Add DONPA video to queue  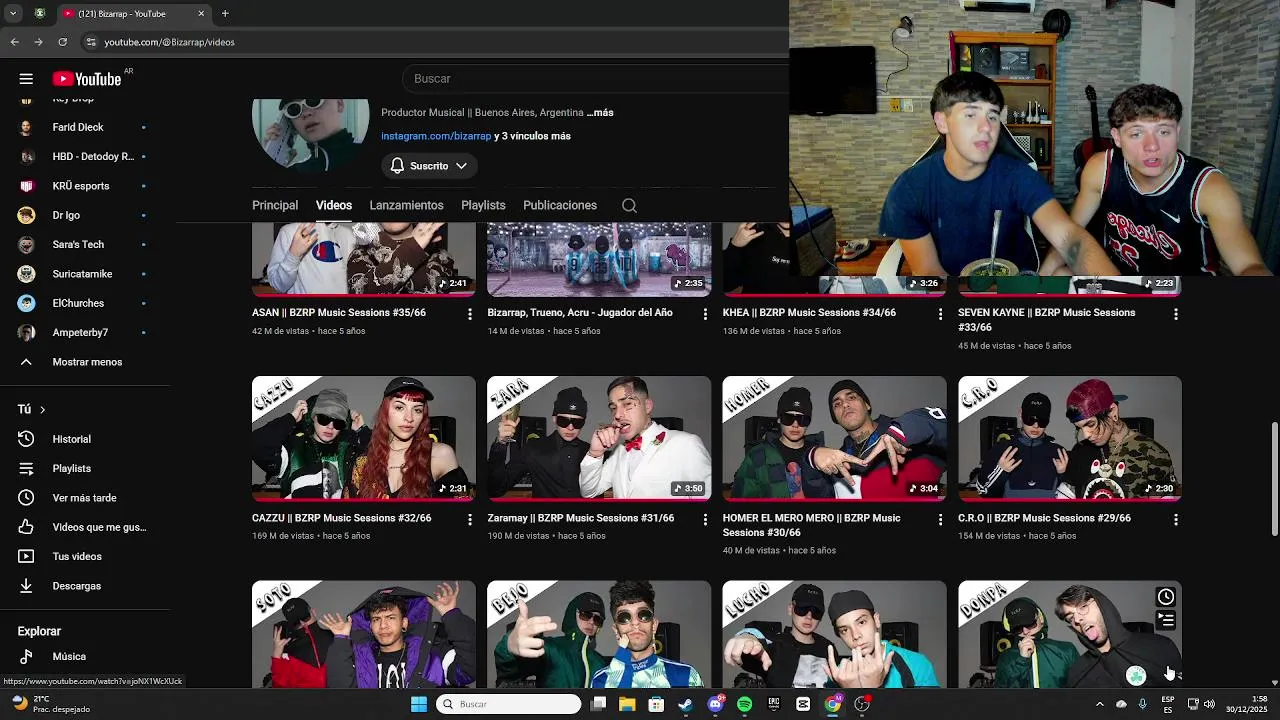pos(1166,620)
